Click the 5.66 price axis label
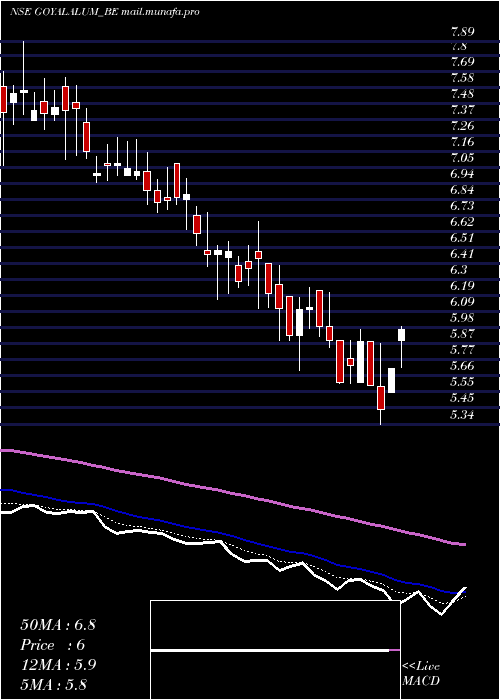The width and height of the screenshot is (500, 700). pos(462,366)
